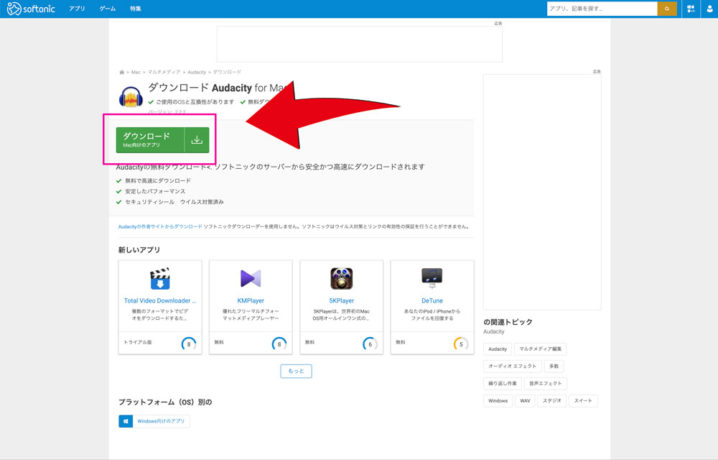The width and height of the screenshot is (718, 460).
Task: Click the の関連トピック sidebar heading
Action: [508, 322]
